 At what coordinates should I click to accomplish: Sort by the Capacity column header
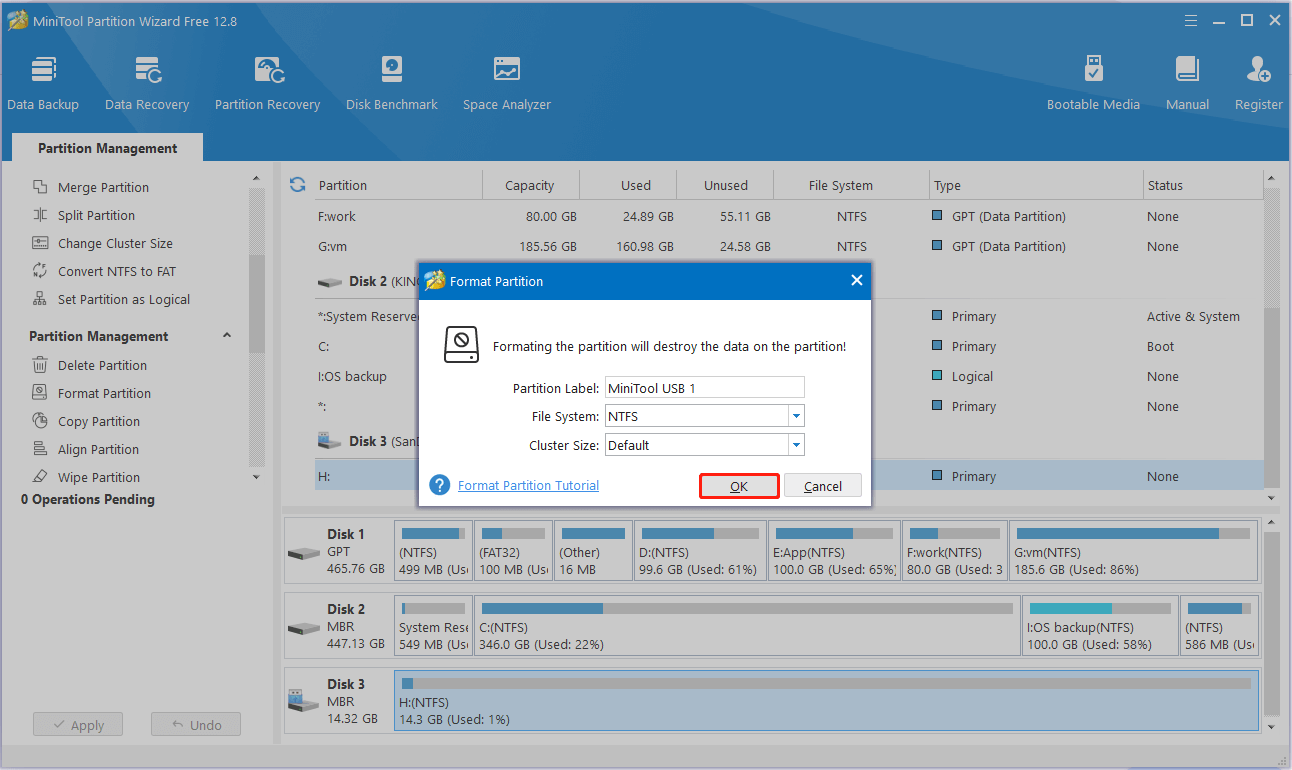tap(530, 185)
